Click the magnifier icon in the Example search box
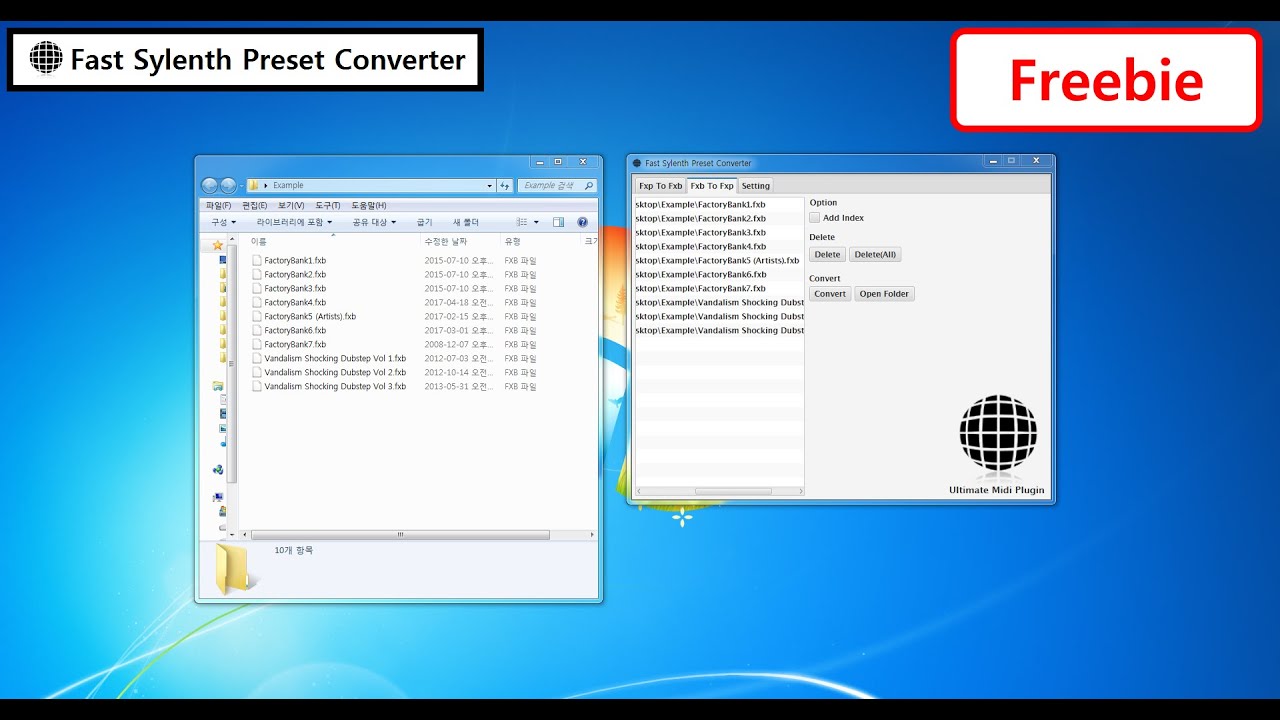The height and width of the screenshot is (720, 1280). (589, 185)
